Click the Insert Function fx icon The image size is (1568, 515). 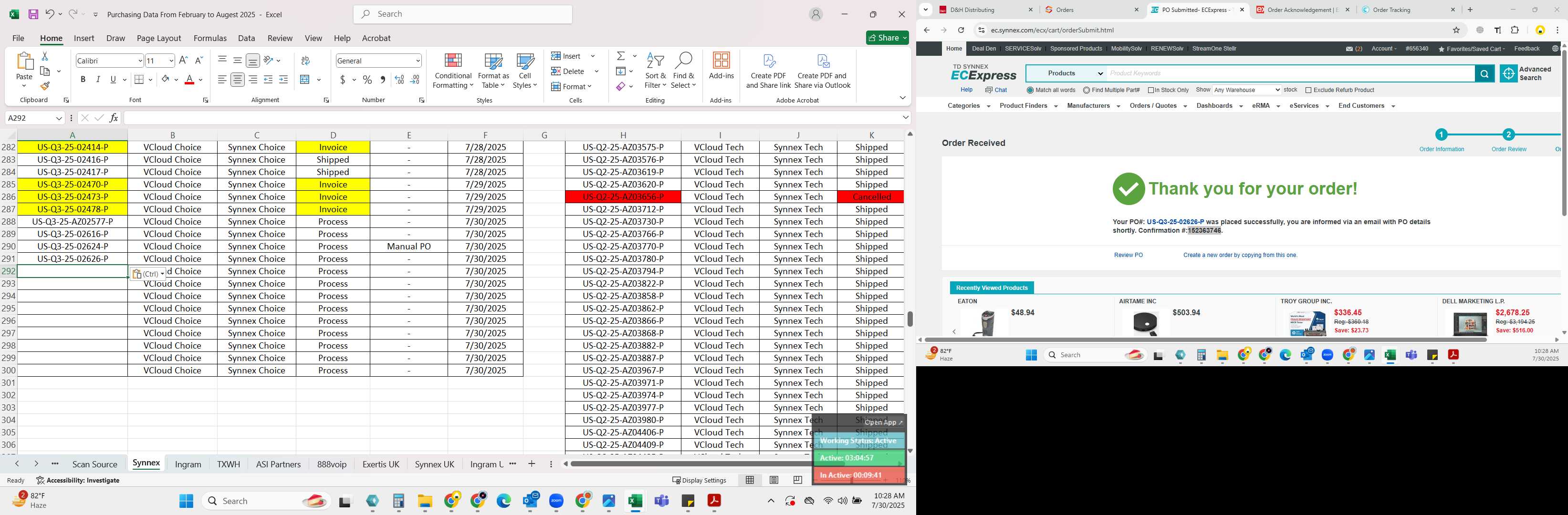[114, 118]
